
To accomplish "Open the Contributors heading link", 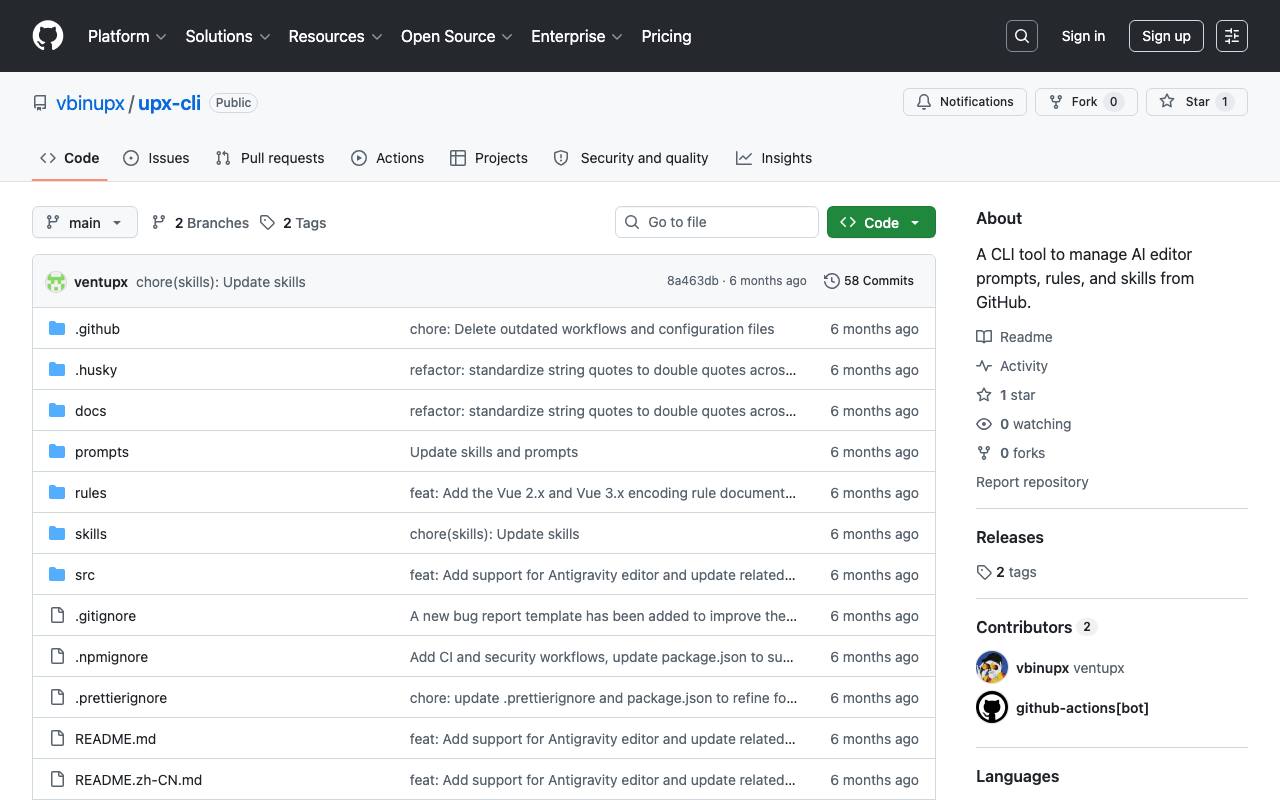I will click(1036, 627).
